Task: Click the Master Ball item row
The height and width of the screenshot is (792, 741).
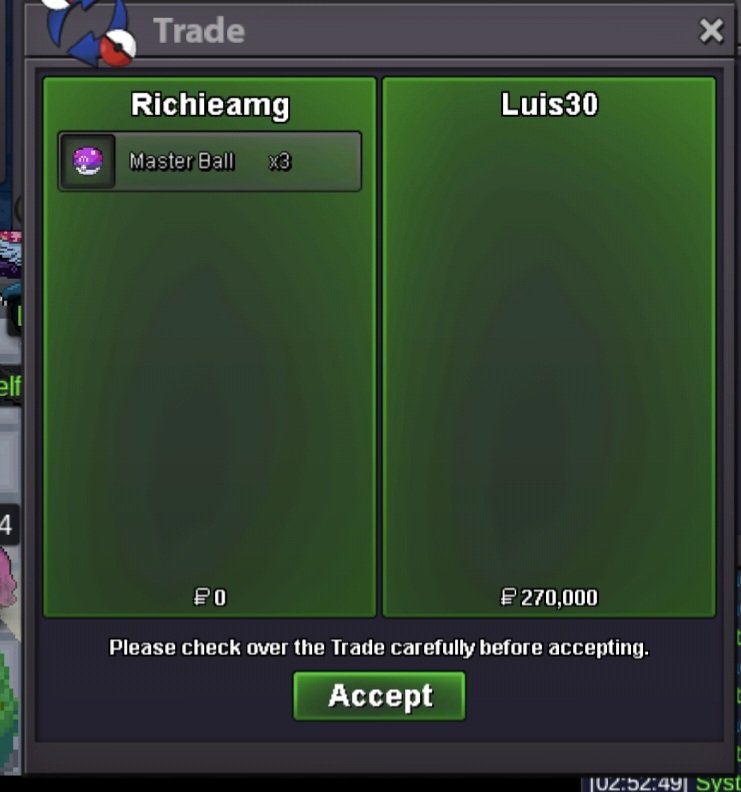Action: tap(210, 161)
